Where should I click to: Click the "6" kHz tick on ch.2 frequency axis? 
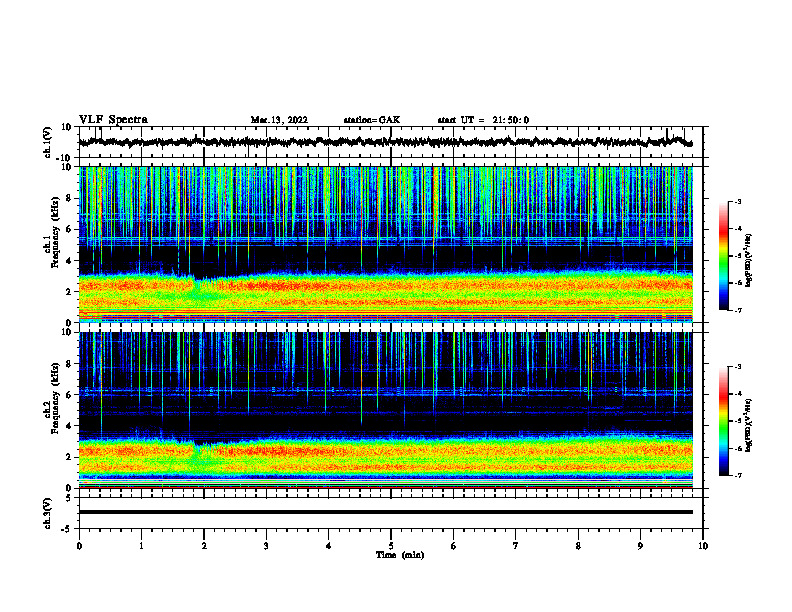[69, 394]
